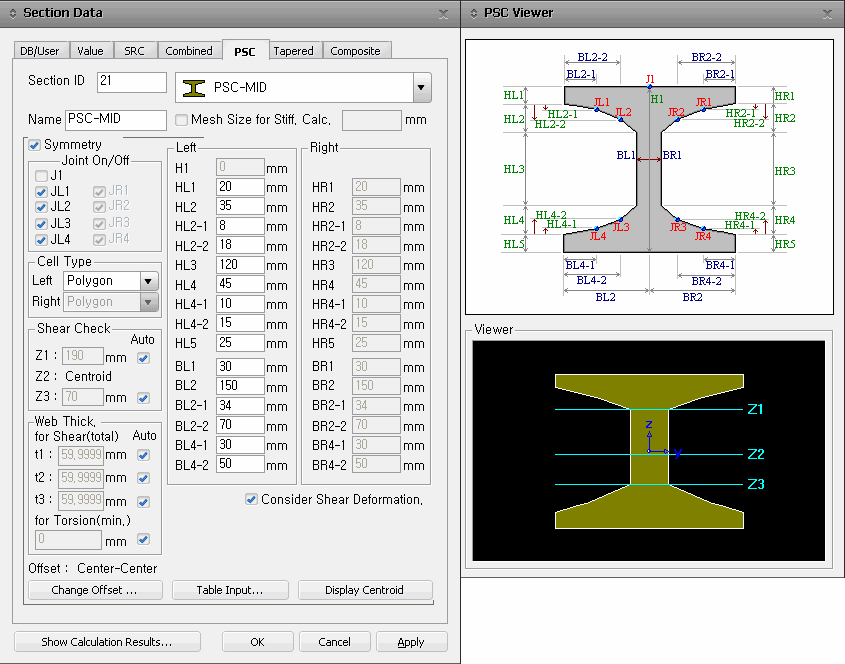This screenshot has width=845, height=664.
Task: Click the BL2-1 value field
Action: (240, 406)
